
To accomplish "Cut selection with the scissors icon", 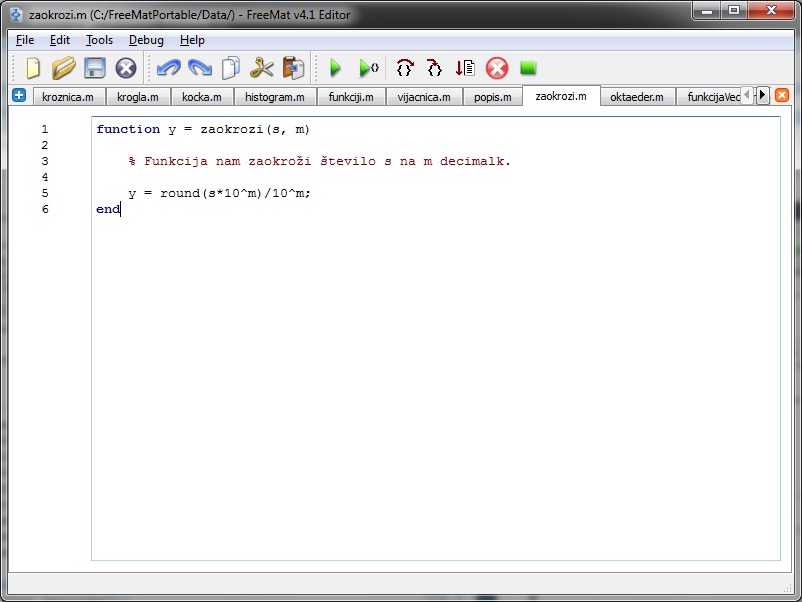I will click(x=262, y=68).
